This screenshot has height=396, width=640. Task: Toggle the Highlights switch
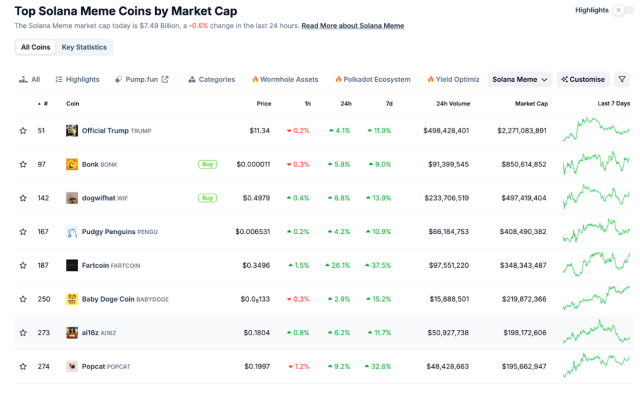623,10
